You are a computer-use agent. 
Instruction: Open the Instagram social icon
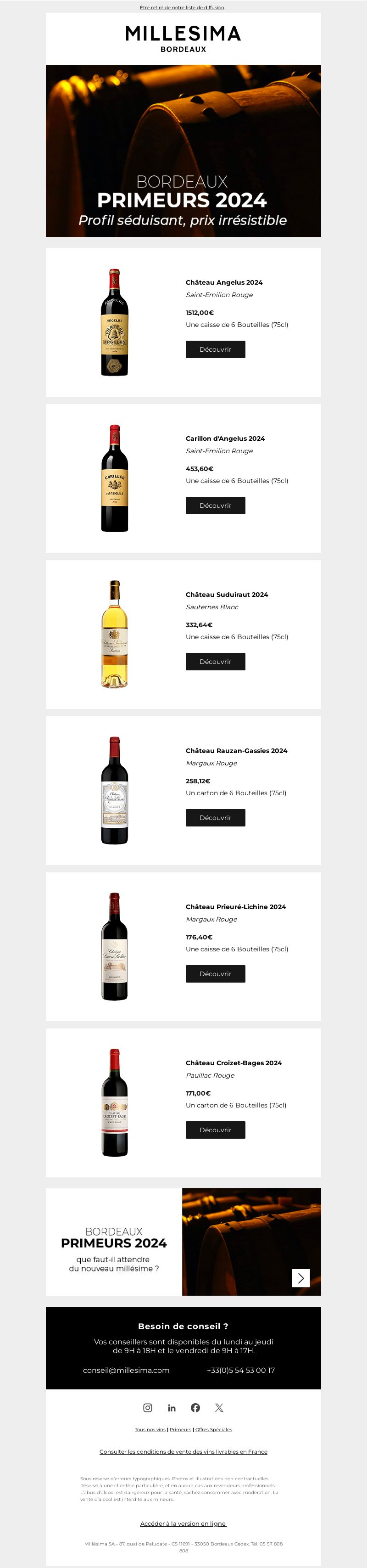coord(147,1407)
